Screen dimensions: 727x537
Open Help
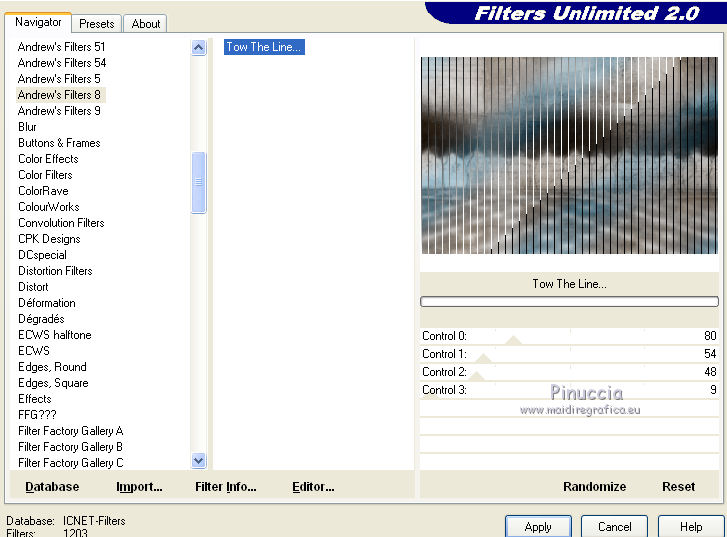[691, 527]
